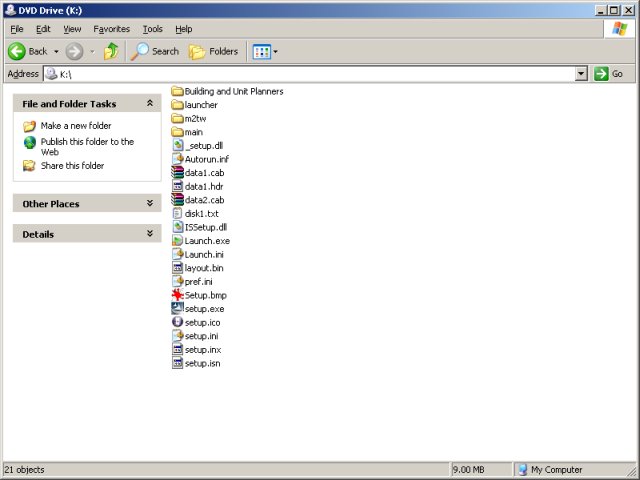The width and height of the screenshot is (640, 480).
Task: Click Make a new folder link
Action: (x=75, y=126)
